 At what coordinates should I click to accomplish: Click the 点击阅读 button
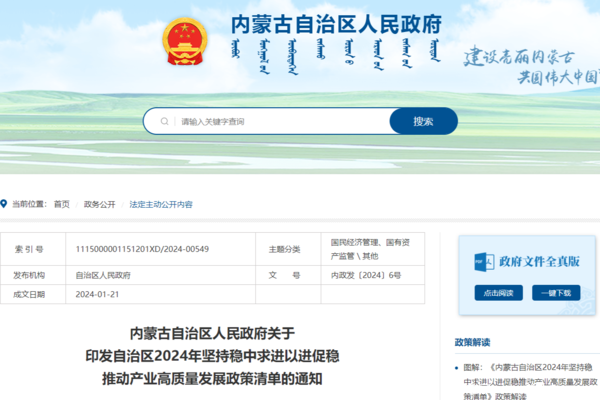tap(497, 293)
